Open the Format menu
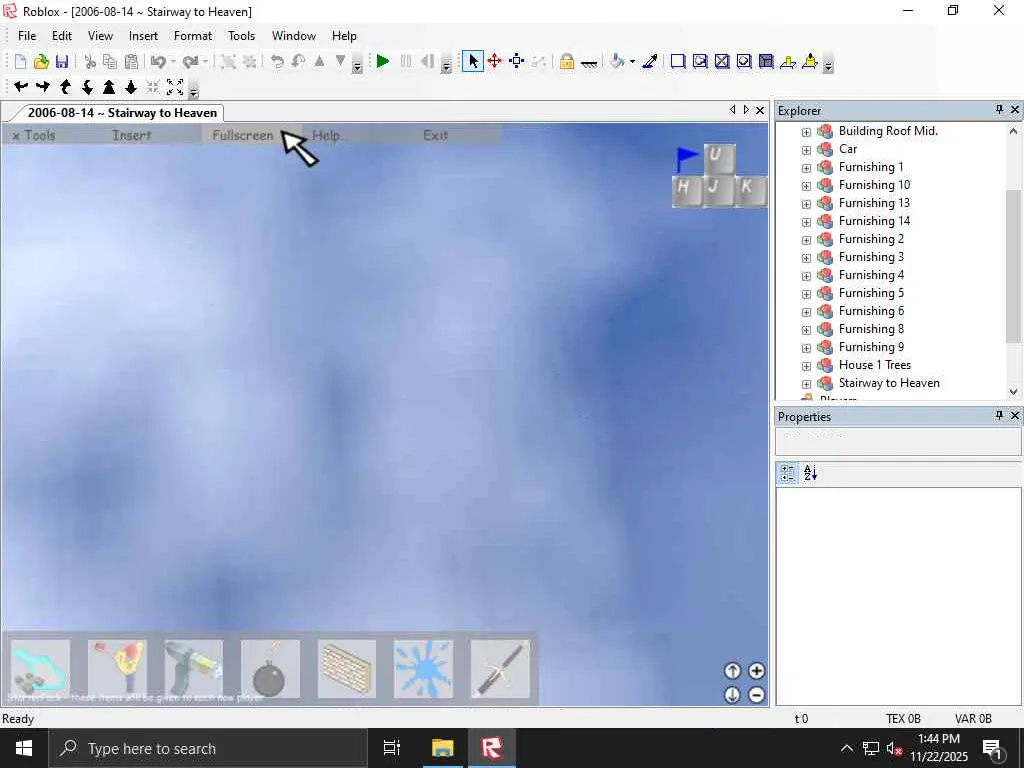Image resolution: width=1024 pixels, height=768 pixels. tap(193, 36)
